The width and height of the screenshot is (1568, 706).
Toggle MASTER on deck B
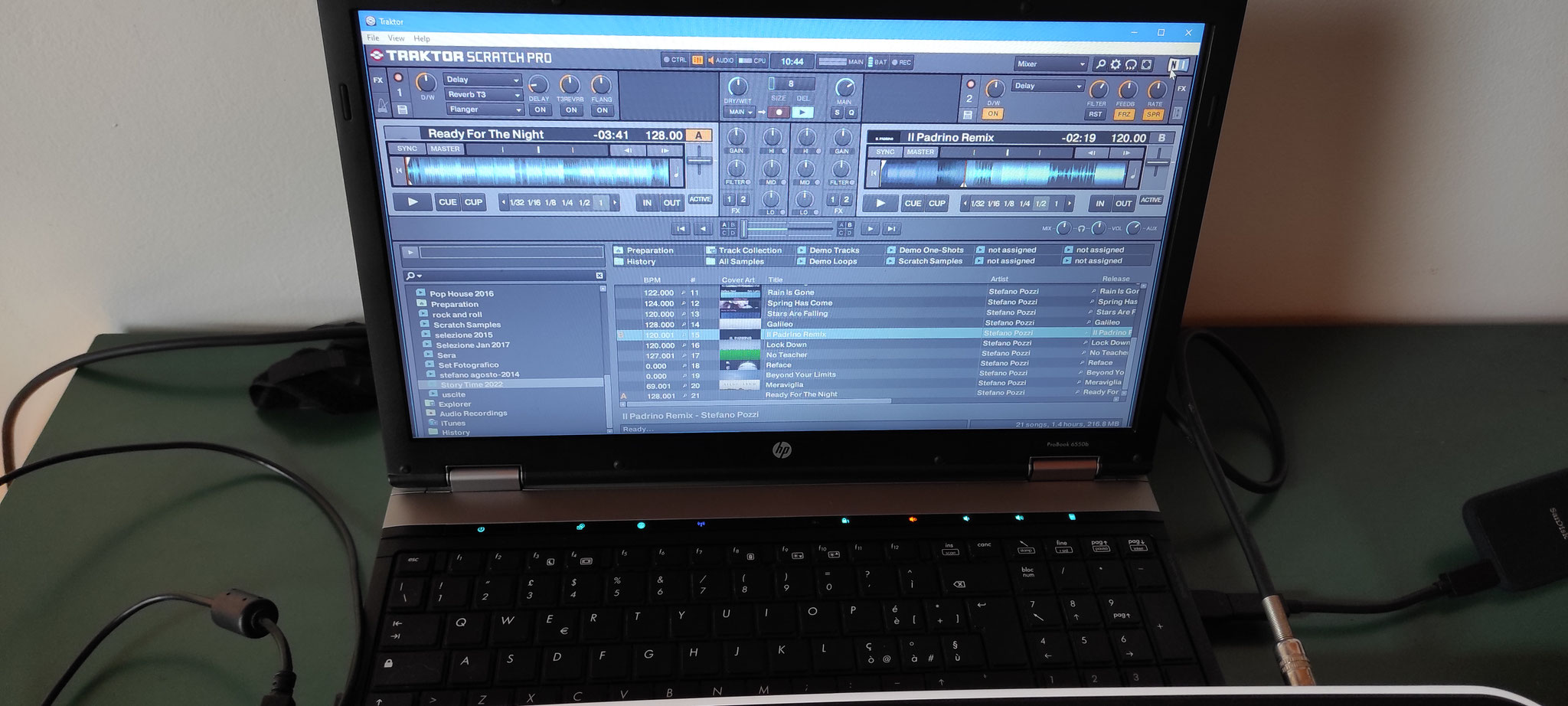click(920, 152)
